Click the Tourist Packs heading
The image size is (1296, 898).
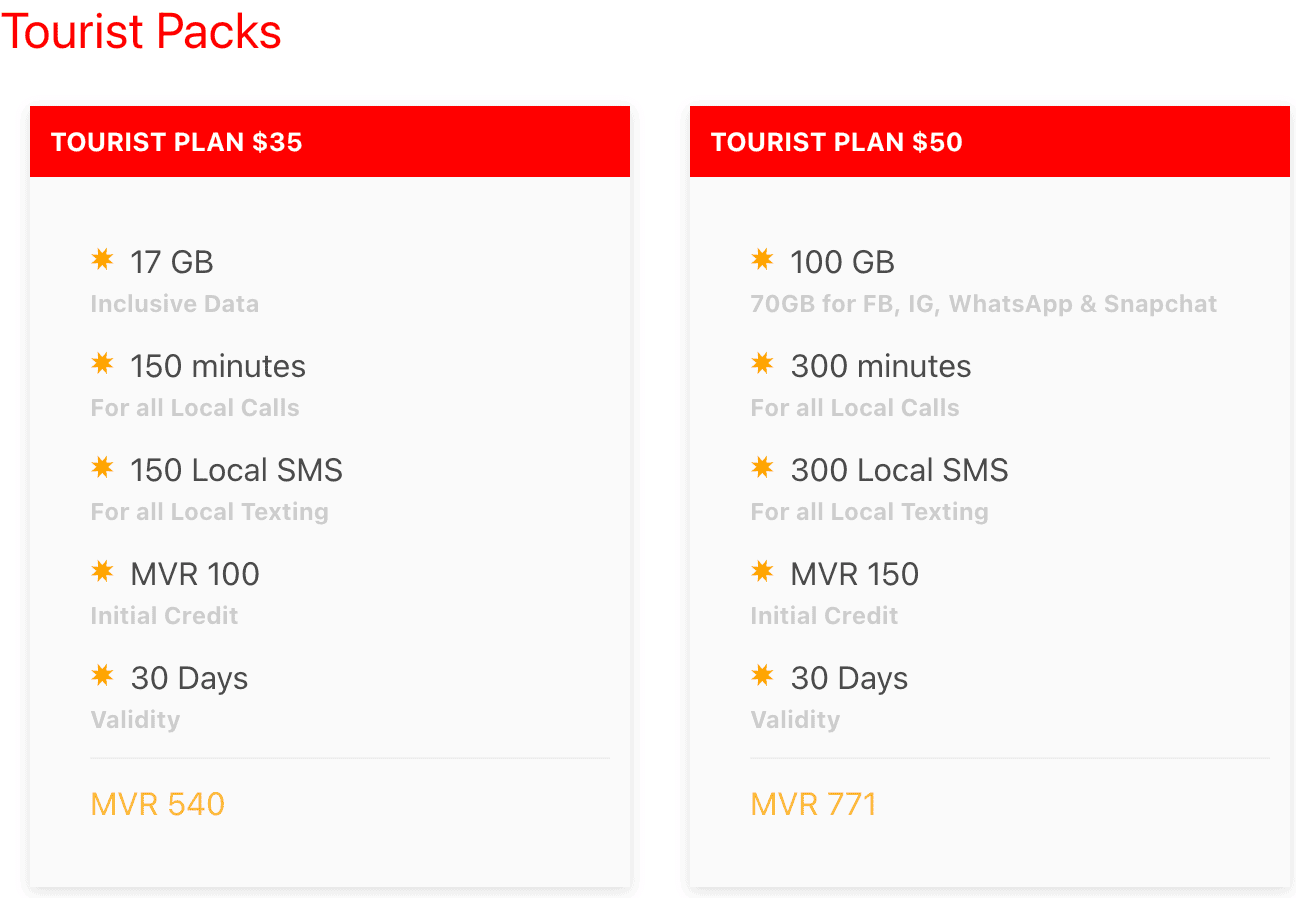pos(141,32)
